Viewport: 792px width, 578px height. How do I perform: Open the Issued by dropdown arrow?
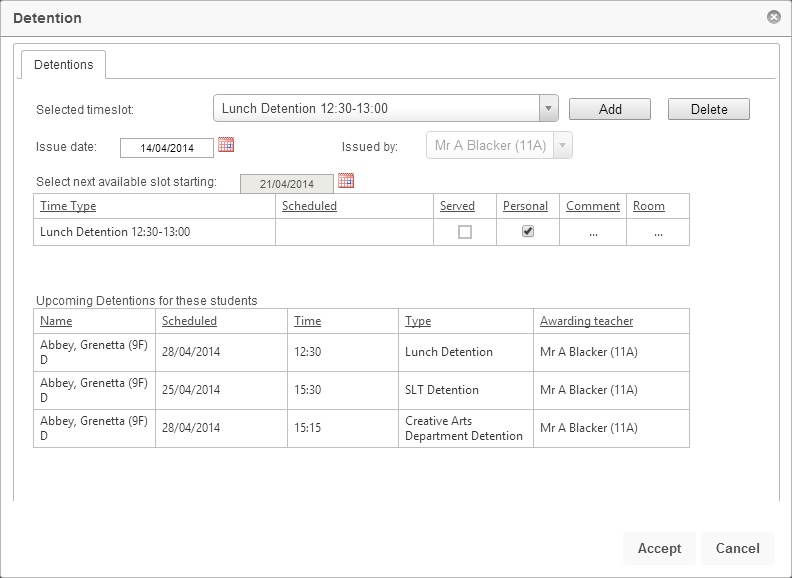point(563,146)
